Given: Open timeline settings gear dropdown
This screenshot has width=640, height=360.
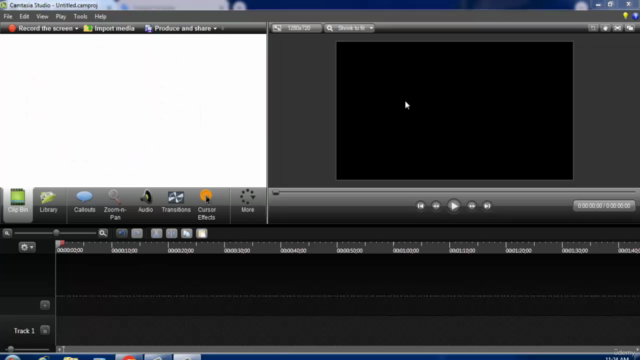Looking at the screenshot, I should point(27,247).
